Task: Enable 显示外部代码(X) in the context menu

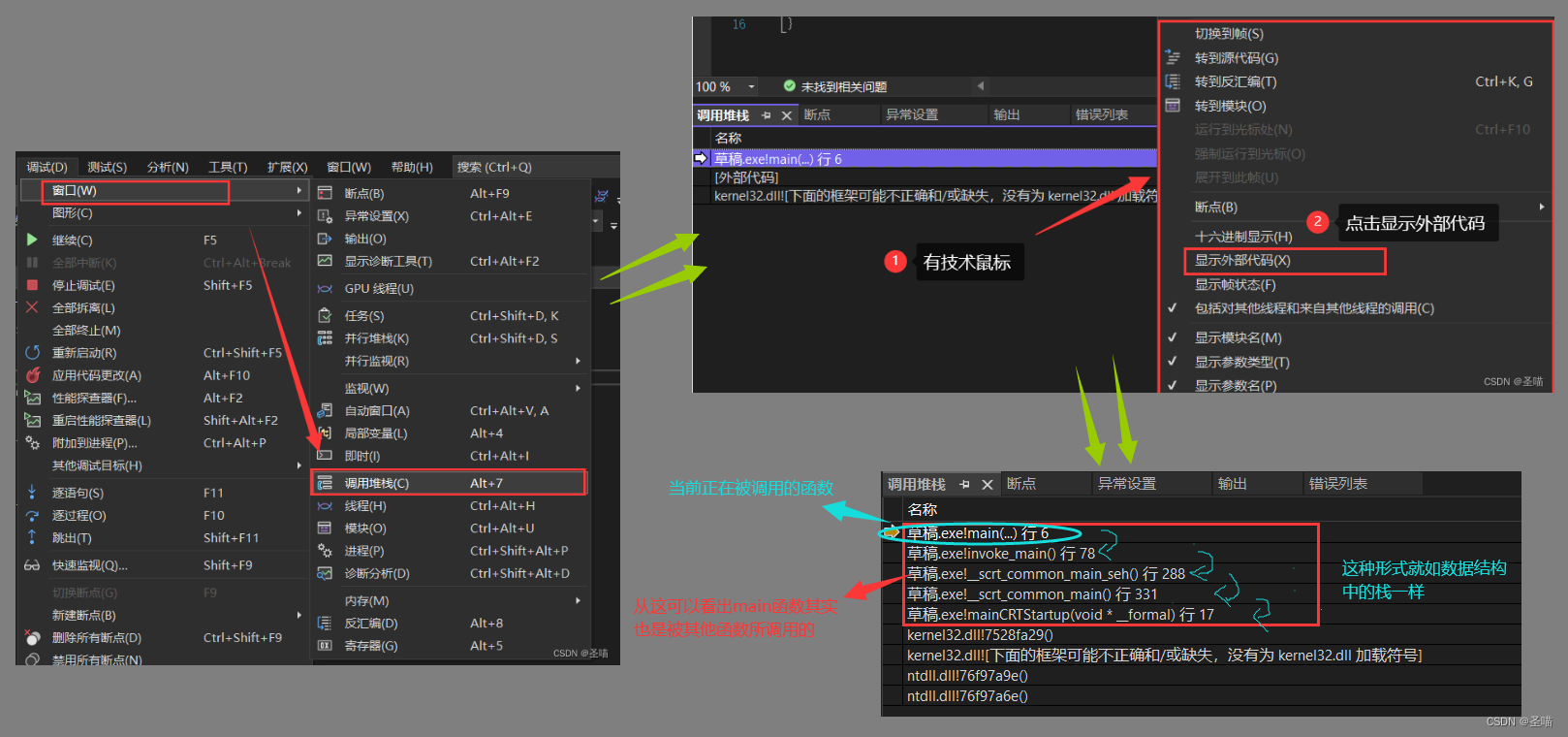Action: pyautogui.click(x=1242, y=260)
